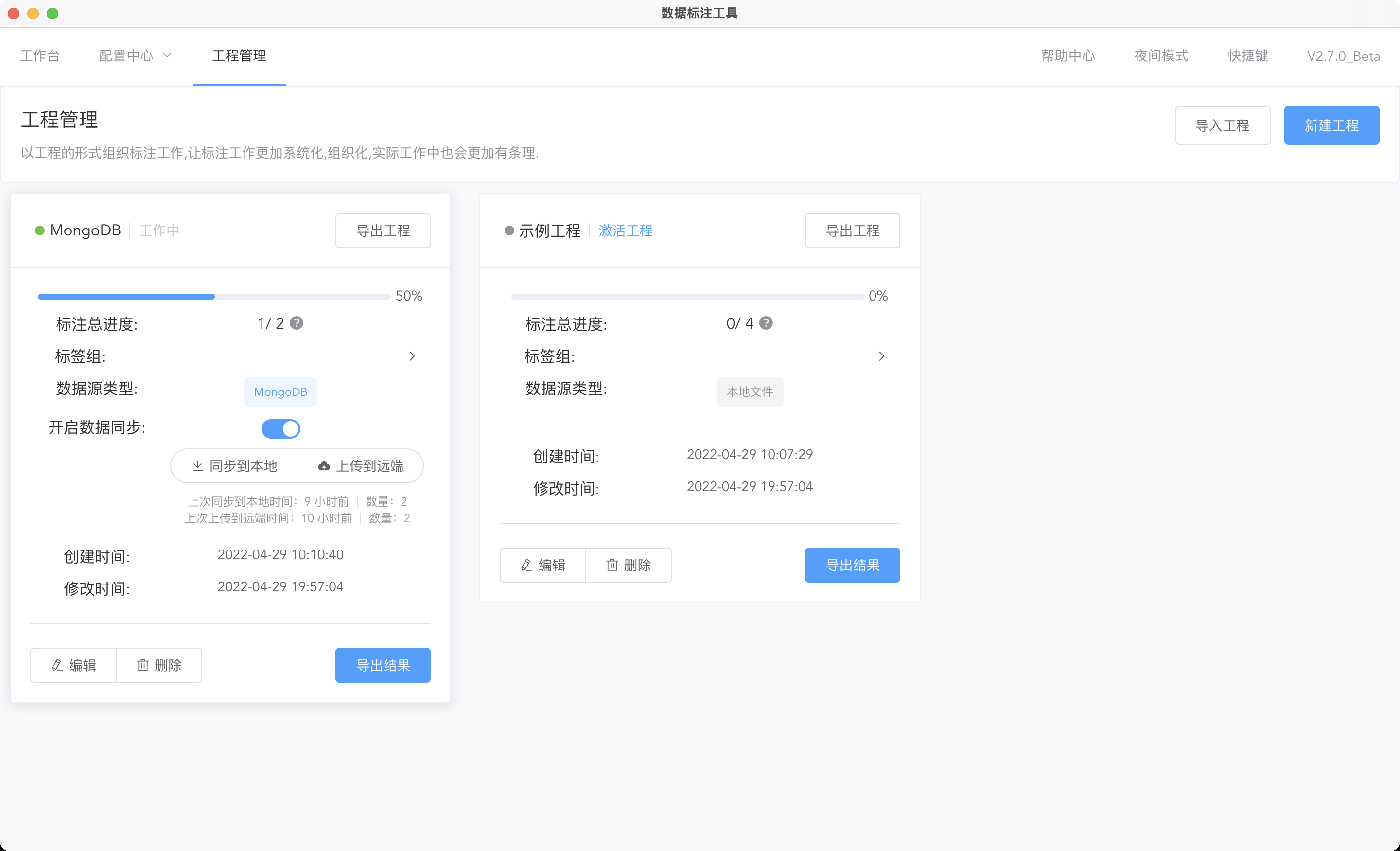Image resolution: width=1400 pixels, height=851 pixels.
Task: Click the 本地文件 data source tag
Action: (x=750, y=391)
